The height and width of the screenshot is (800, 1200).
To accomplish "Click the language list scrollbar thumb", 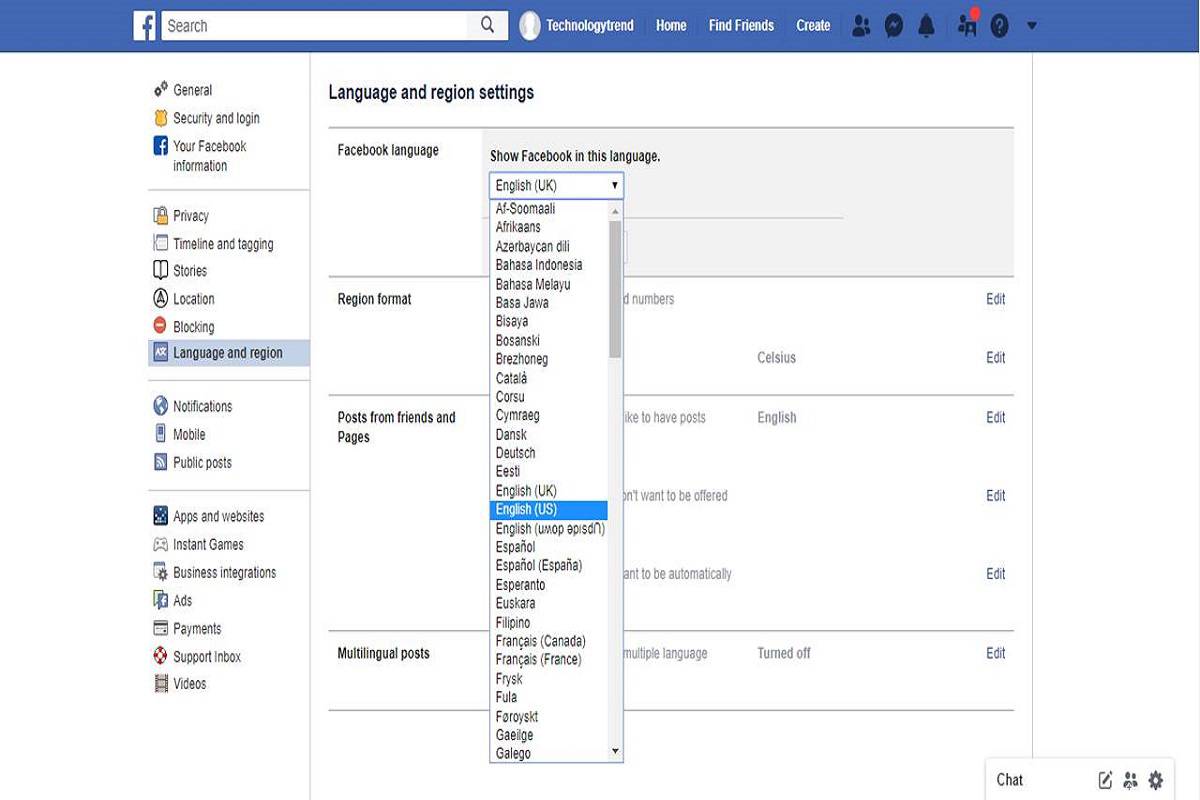I will 615,289.
